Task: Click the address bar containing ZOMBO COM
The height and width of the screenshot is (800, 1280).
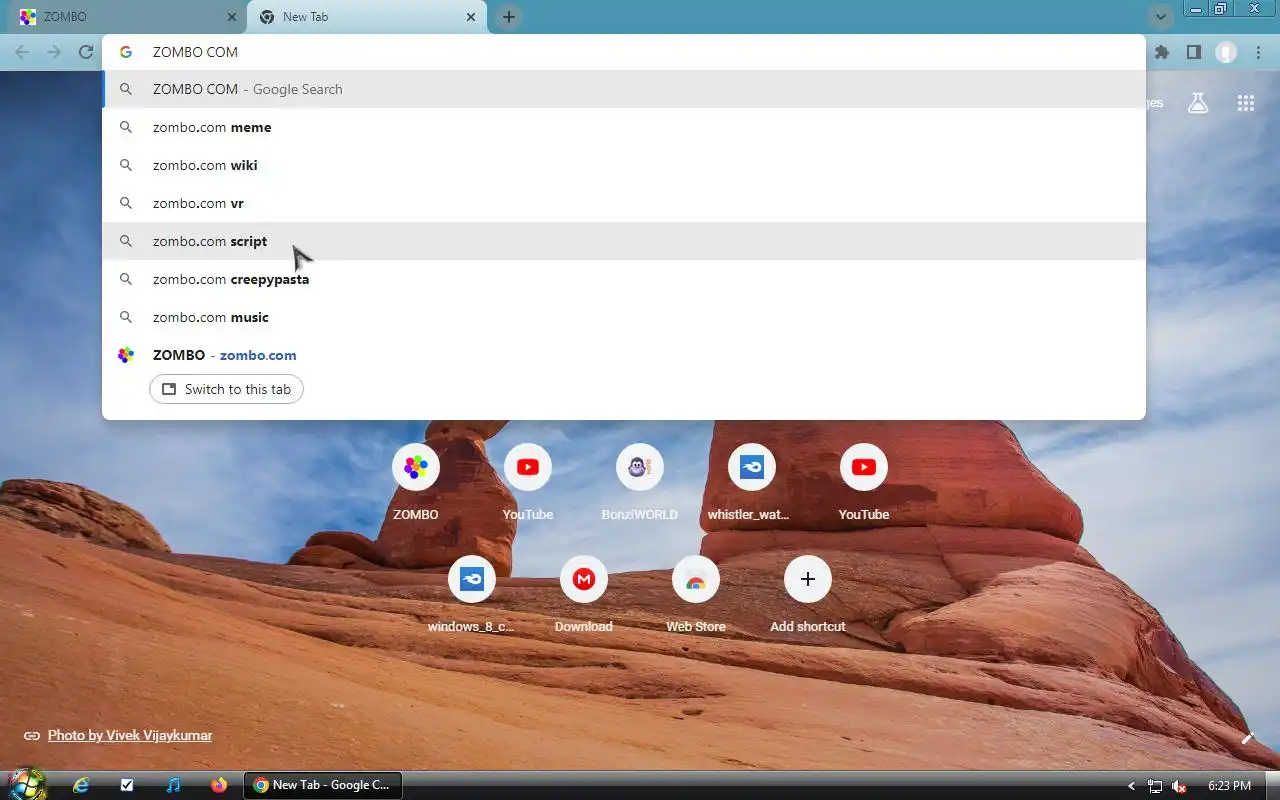Action: (624, 52)
